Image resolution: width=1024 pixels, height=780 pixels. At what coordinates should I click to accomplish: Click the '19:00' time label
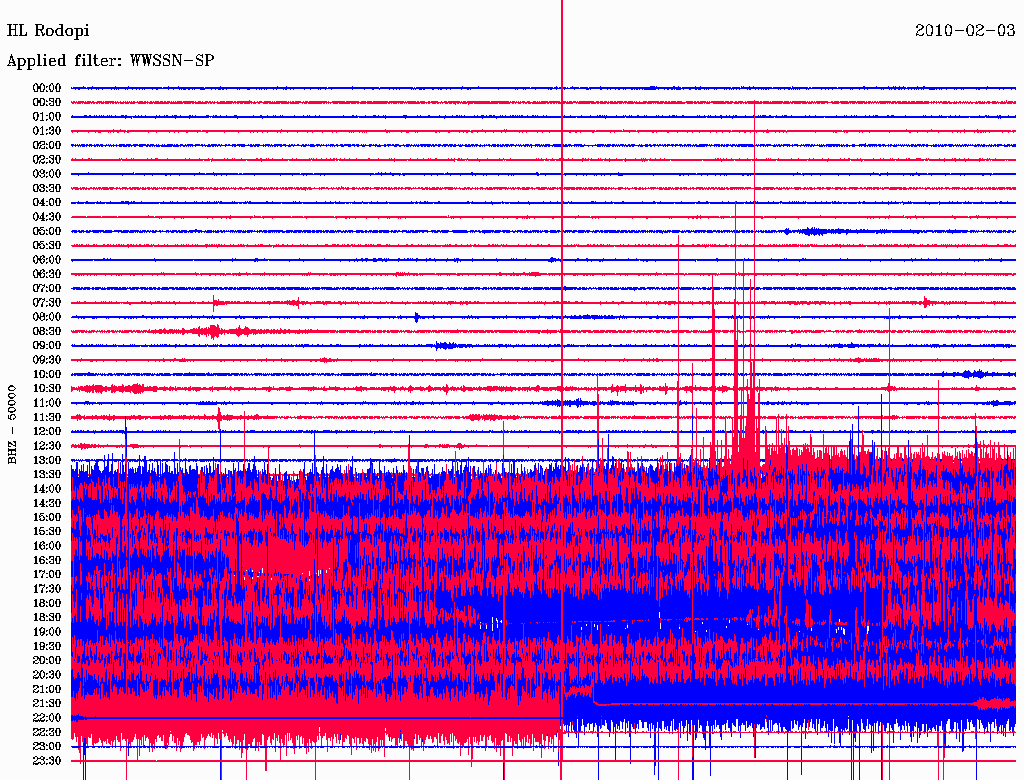click(47, 632)
